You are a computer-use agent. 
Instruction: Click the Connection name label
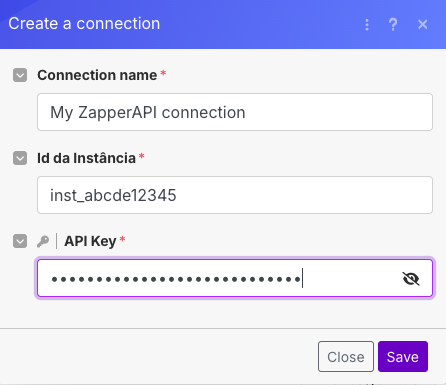pyautogui.click(x=97, y=75)
